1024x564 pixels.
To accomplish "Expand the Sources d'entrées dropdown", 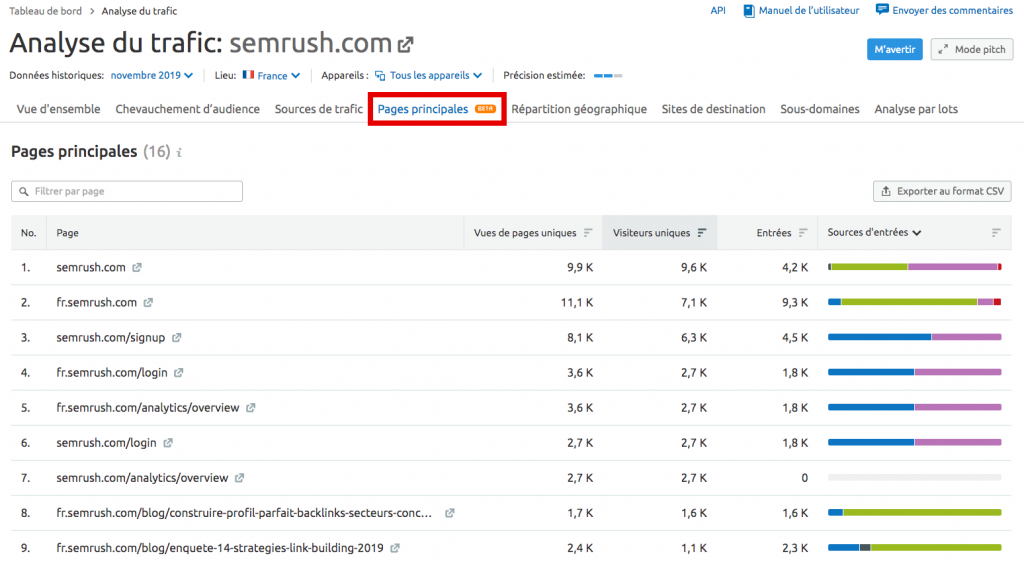I will 874,232.
